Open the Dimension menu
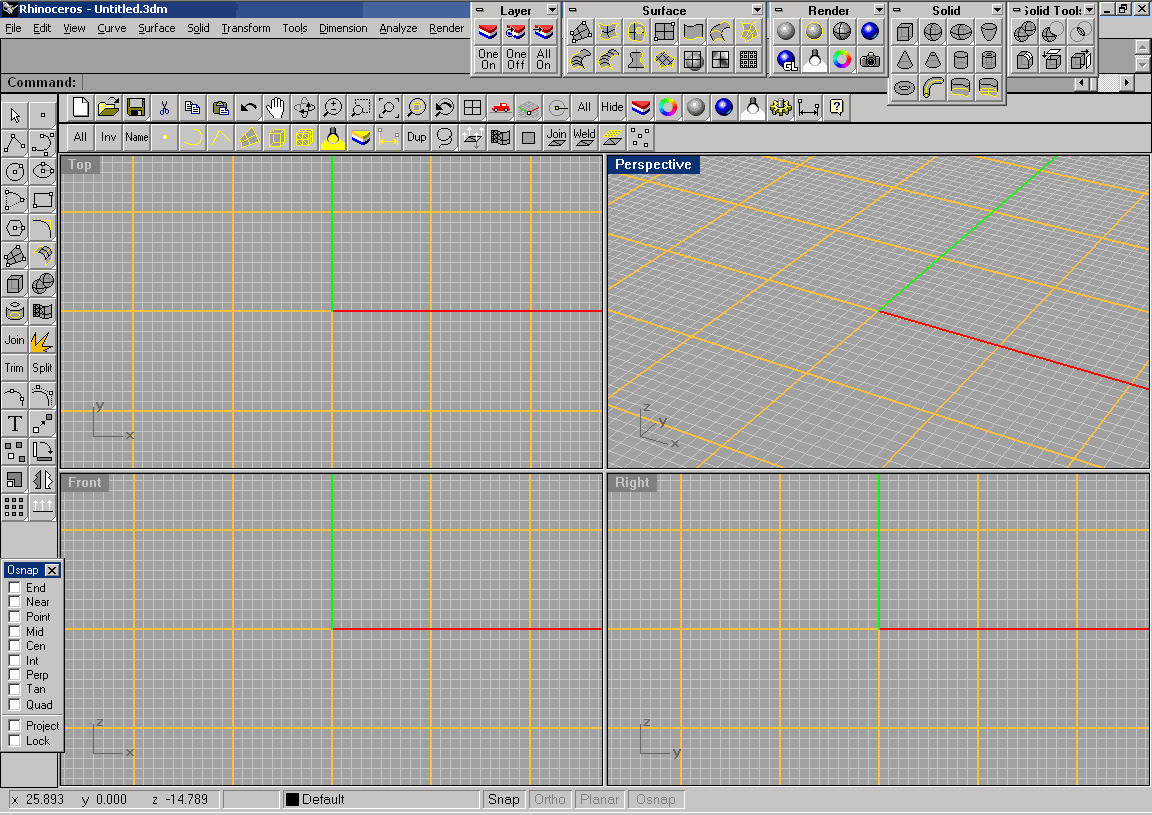The height and width of the screenshot is (815, 1152). 343,28
